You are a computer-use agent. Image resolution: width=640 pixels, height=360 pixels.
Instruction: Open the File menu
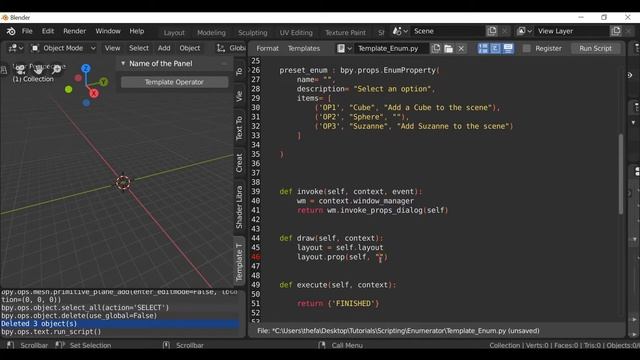pyautogui.click(x=27, y=31)
